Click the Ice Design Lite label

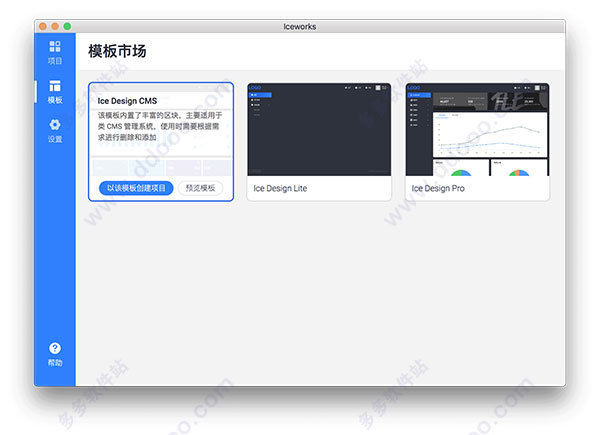[280, 188]
